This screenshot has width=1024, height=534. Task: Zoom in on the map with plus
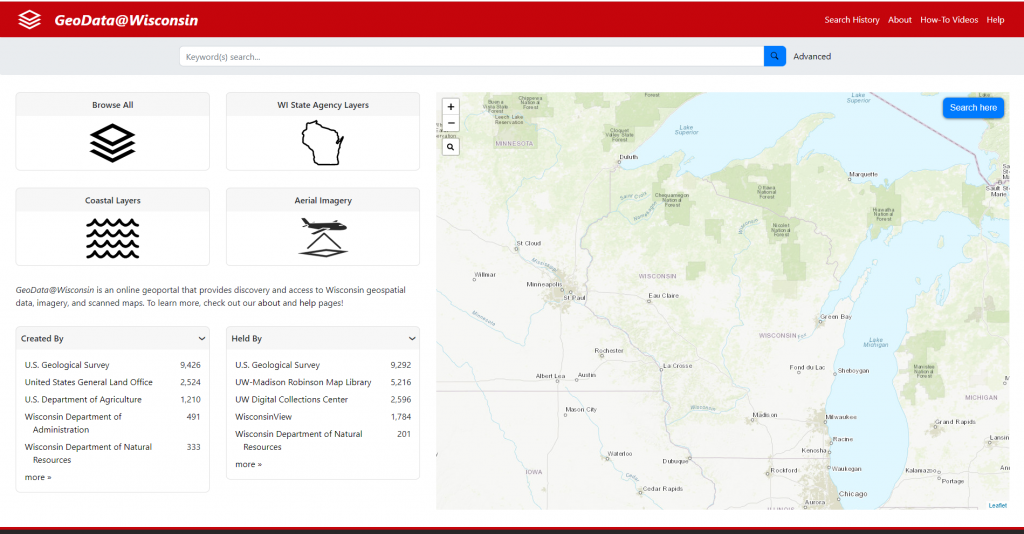tap(451, 106)
